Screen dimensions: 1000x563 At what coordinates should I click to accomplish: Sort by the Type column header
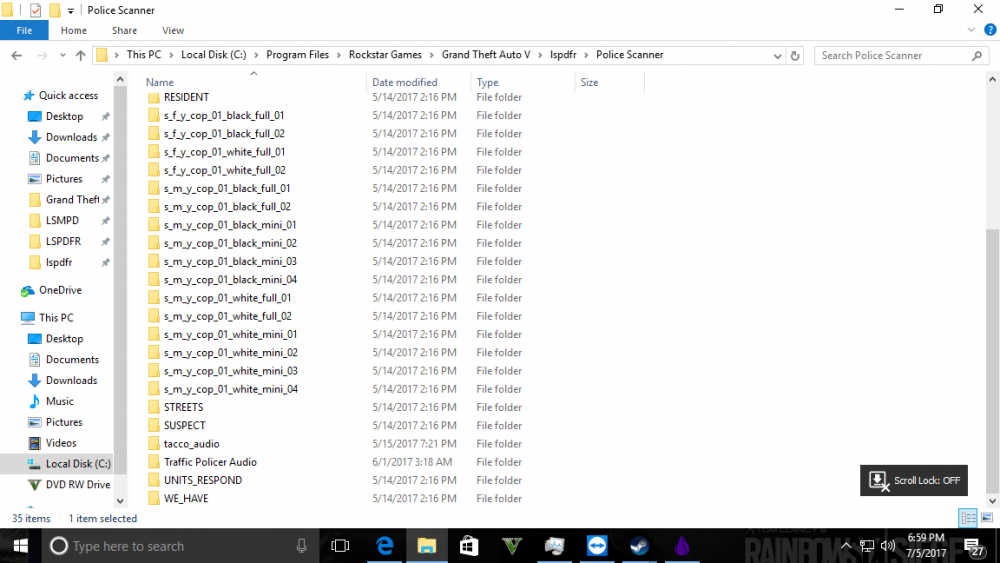coord(487,82)
